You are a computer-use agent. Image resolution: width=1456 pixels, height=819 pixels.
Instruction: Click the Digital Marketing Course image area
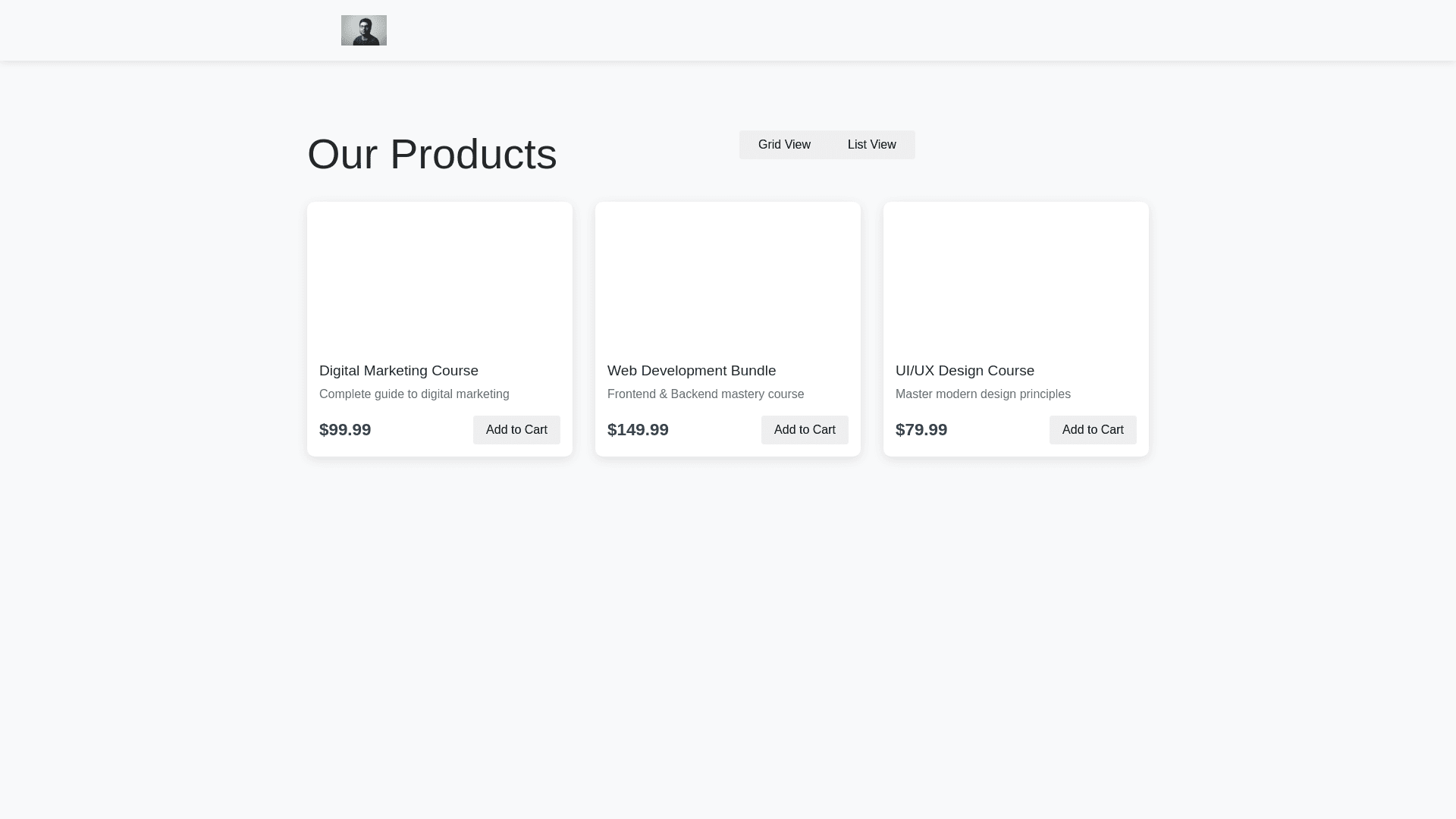click(x=440, y=277)
